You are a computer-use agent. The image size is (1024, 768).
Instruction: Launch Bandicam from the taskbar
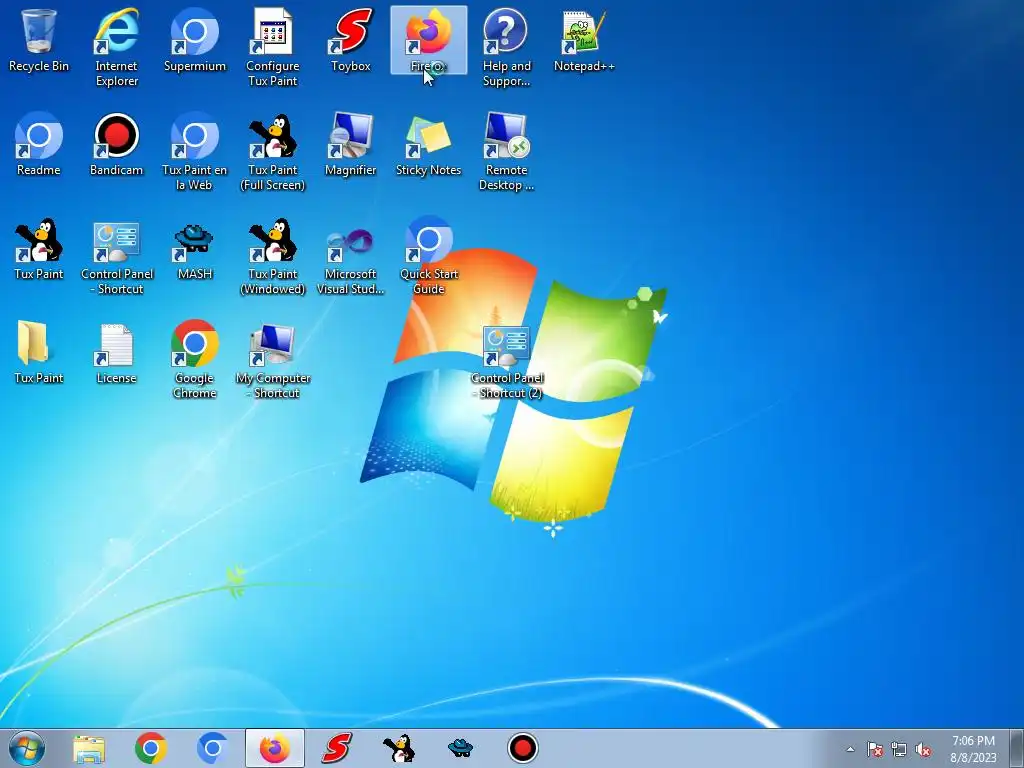click(x=522, y=748)
